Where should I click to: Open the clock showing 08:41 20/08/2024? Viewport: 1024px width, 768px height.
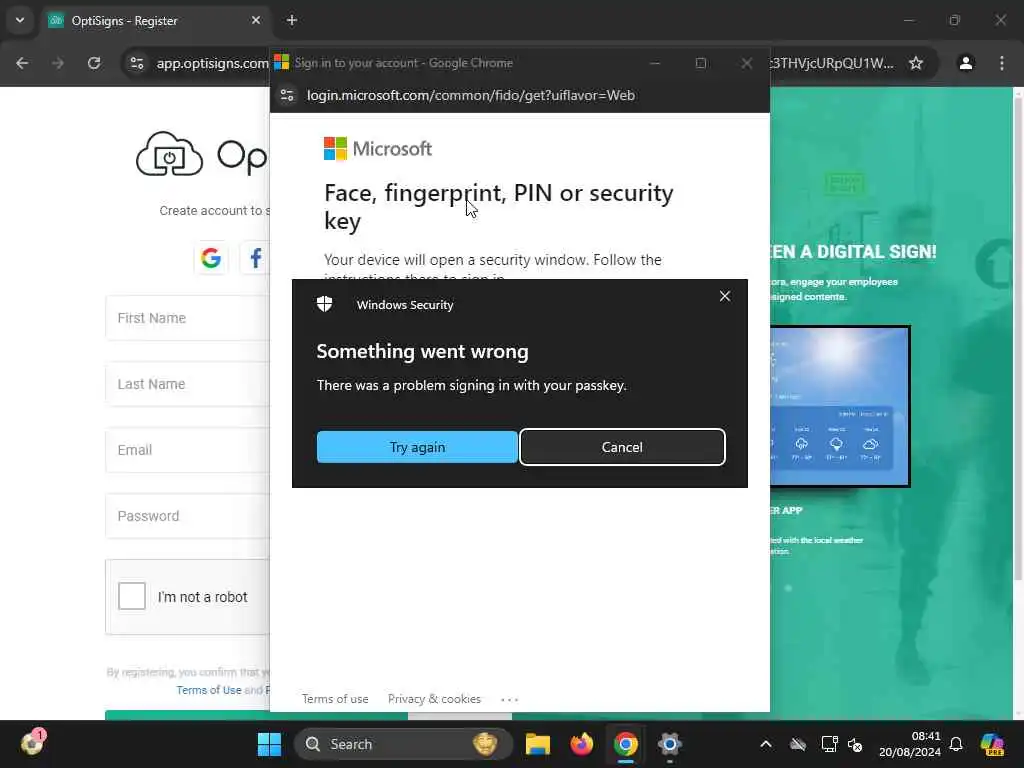point(910,744)
